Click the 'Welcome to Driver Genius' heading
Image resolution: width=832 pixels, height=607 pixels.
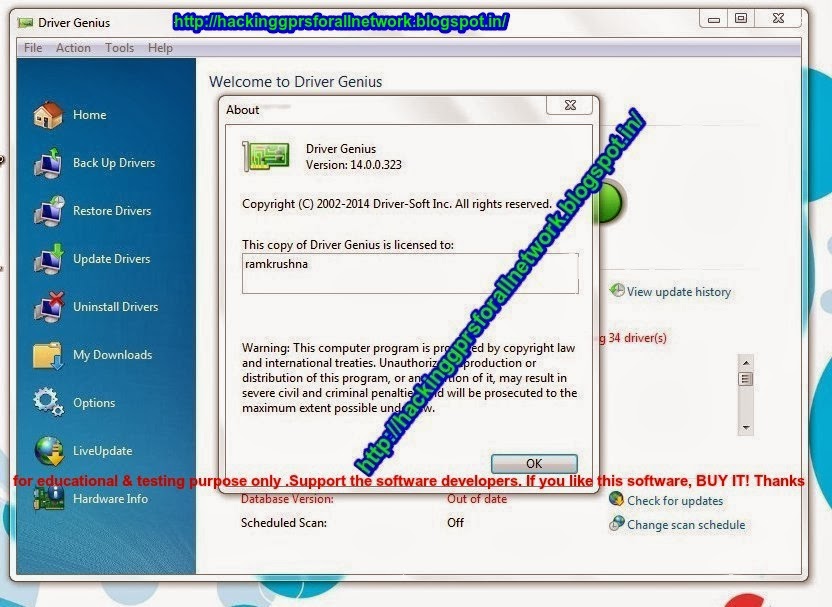coord(296,82)
